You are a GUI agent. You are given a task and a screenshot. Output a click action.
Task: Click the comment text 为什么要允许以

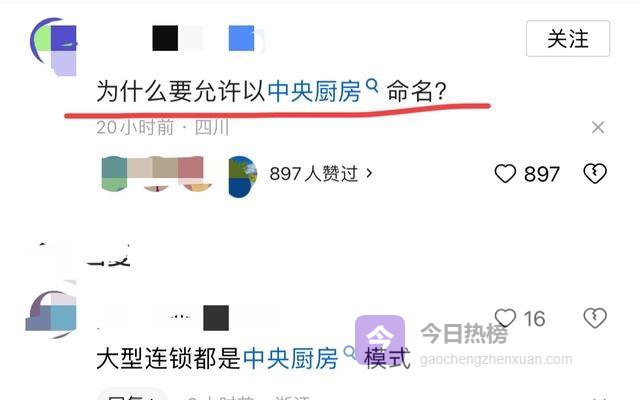click(x=182, y=91)
